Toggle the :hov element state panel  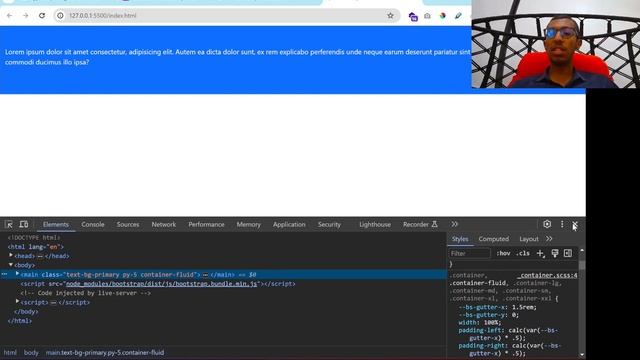tap(503, 253)
